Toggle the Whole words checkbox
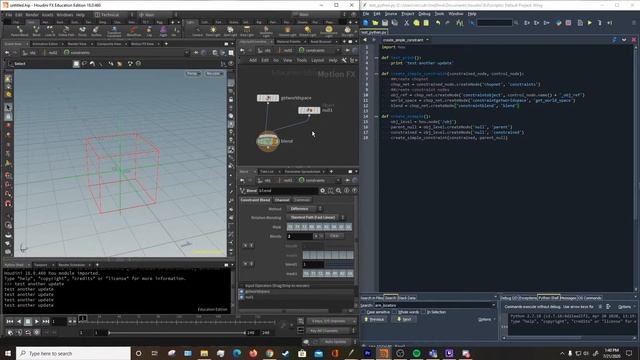Image resolution: width=640 pixels, height=360 pixels. click(x=394, y=312)
